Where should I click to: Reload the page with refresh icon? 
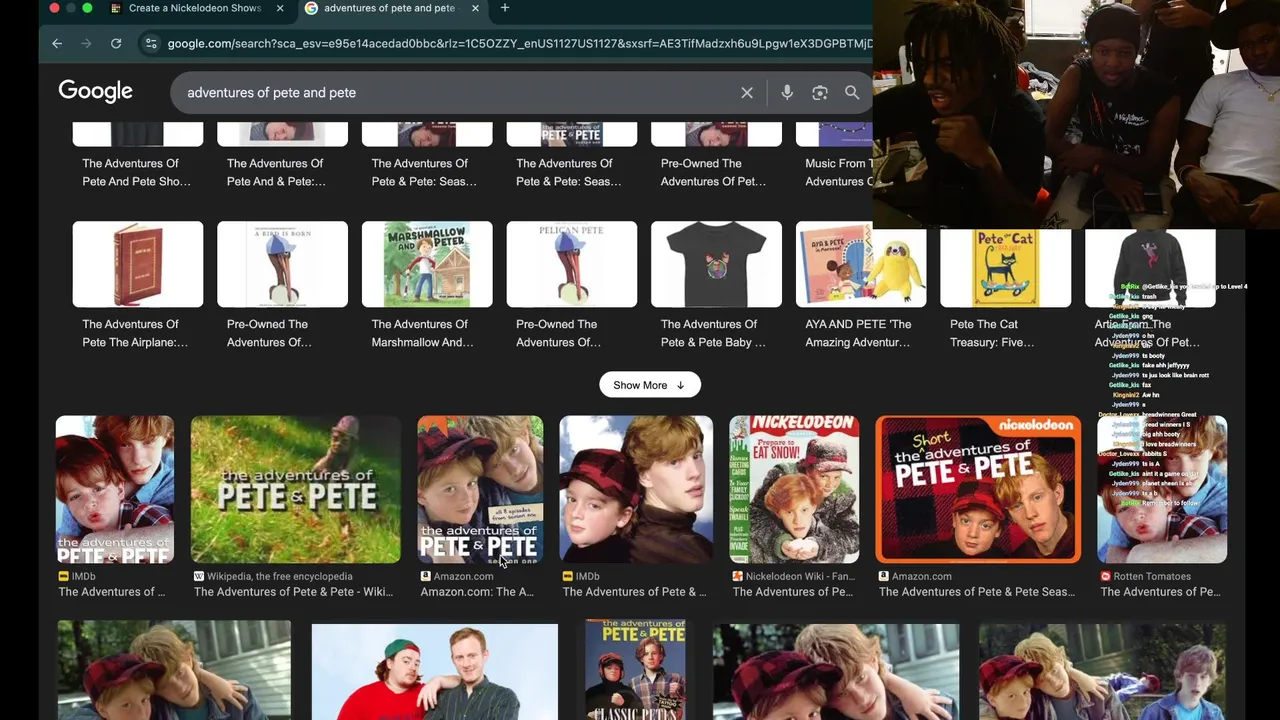coord(116,43)
